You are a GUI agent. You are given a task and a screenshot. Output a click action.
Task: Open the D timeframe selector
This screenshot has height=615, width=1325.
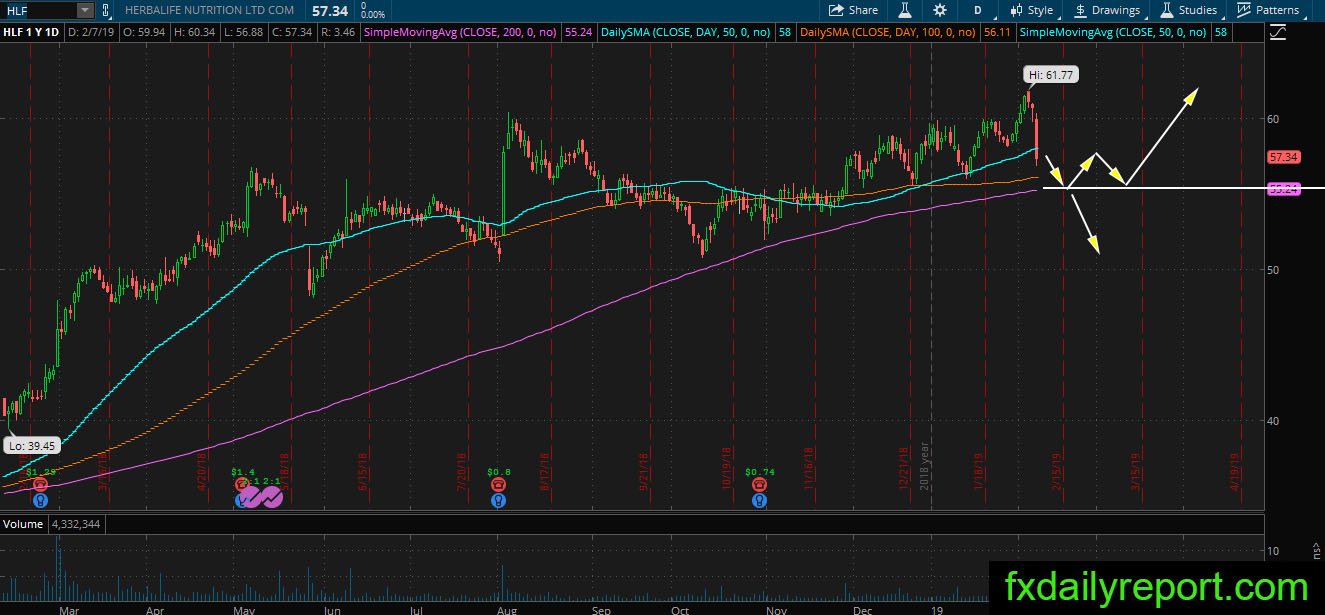coord(977,10)
